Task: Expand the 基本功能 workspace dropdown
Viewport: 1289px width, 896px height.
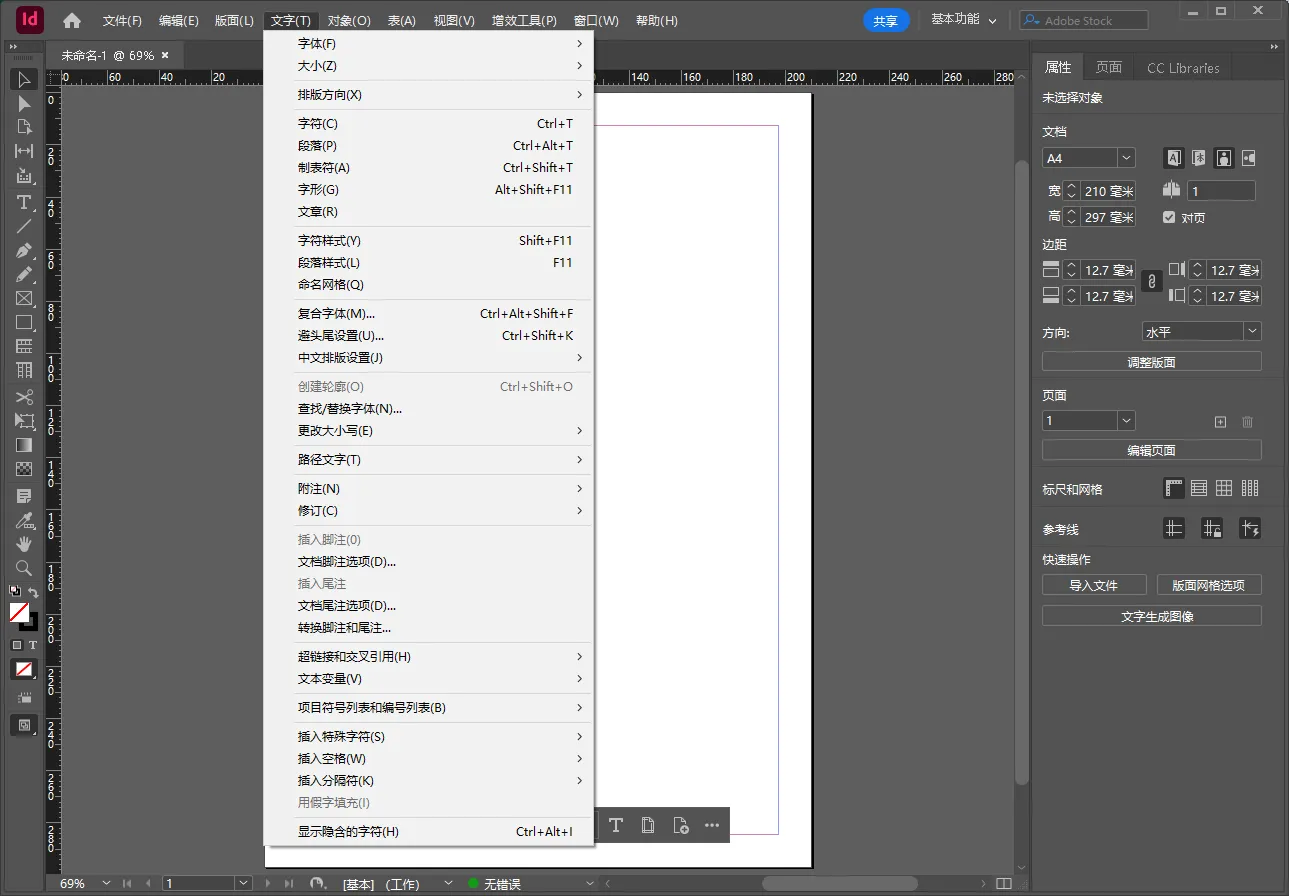Action: click(964, 20)
